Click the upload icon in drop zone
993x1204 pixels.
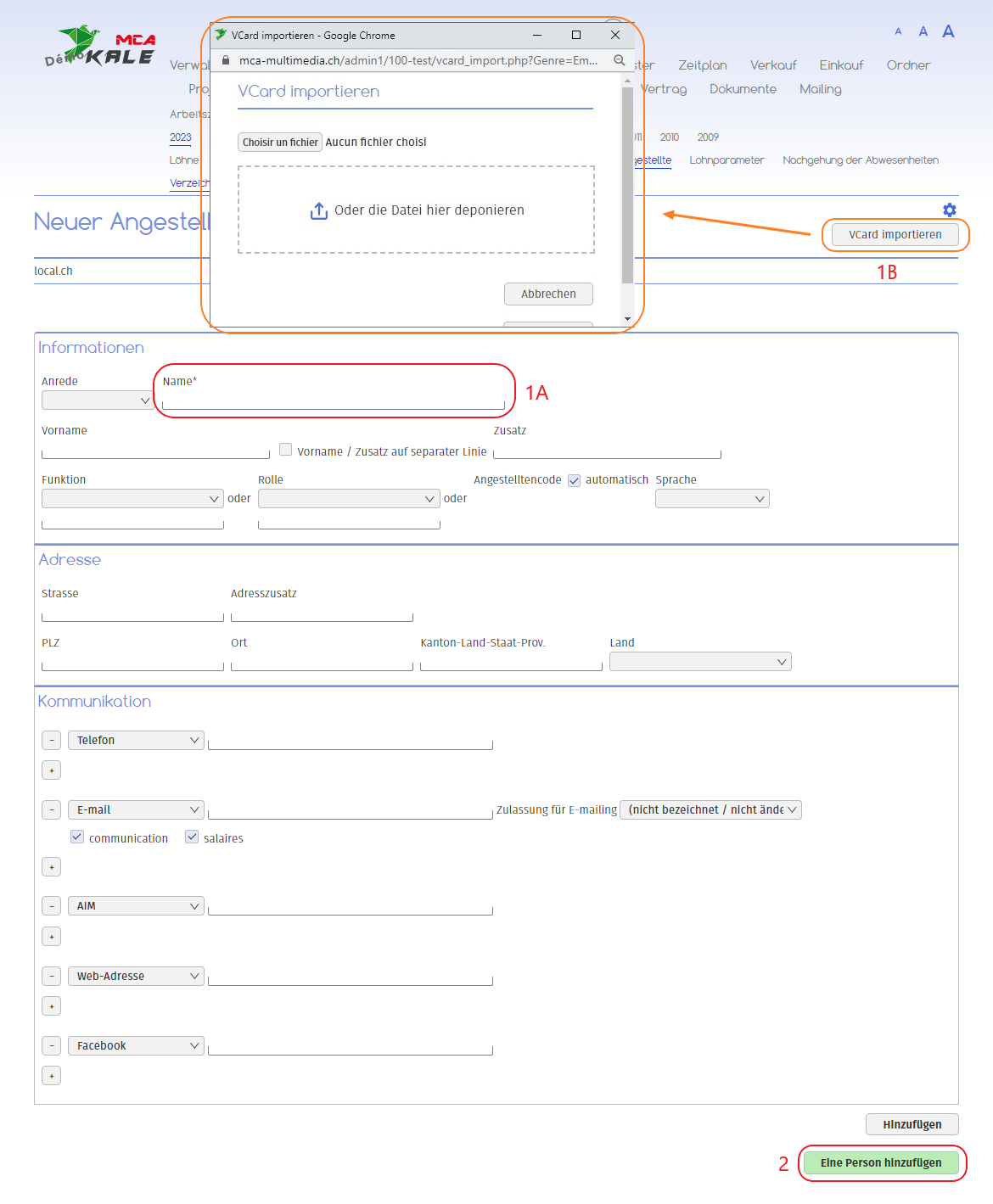pyautogui.click(x=319, y=210)
